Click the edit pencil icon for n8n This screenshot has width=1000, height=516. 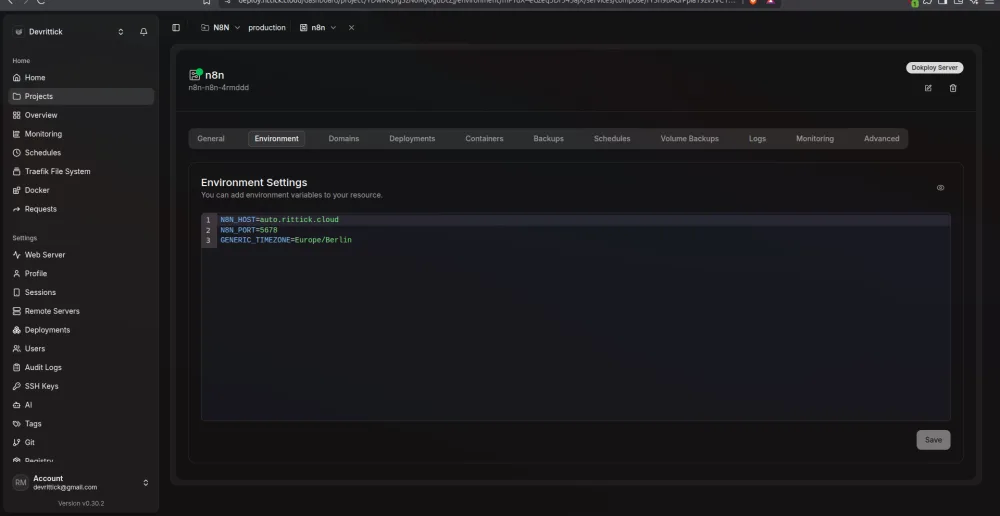click(x=928, y=88)
